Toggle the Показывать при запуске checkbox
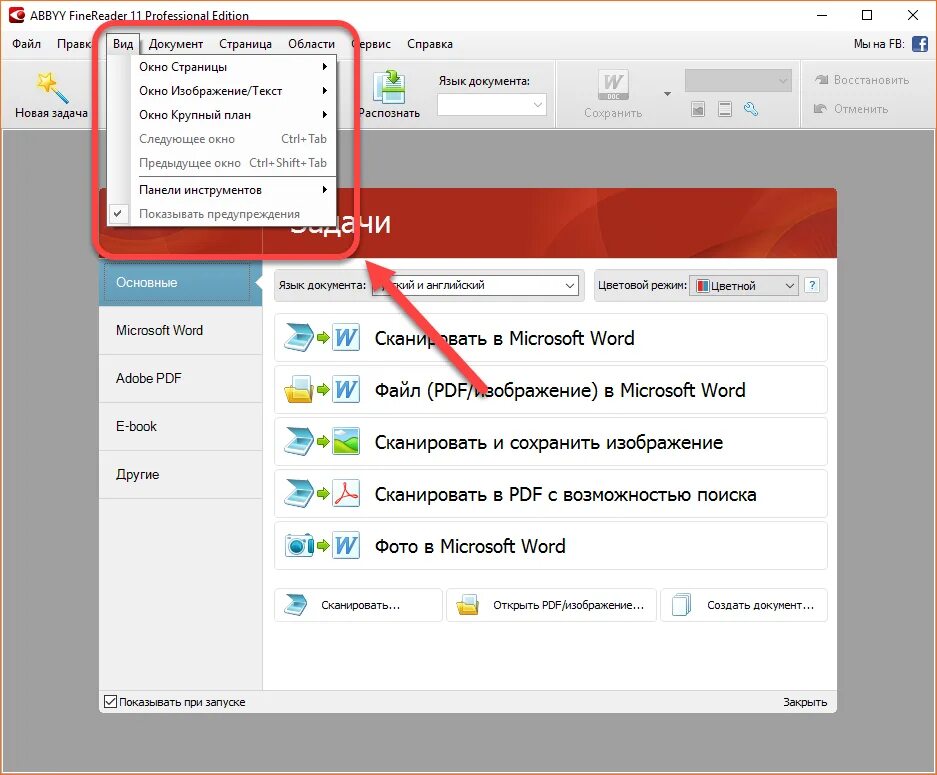 click(x=111, y=702)
